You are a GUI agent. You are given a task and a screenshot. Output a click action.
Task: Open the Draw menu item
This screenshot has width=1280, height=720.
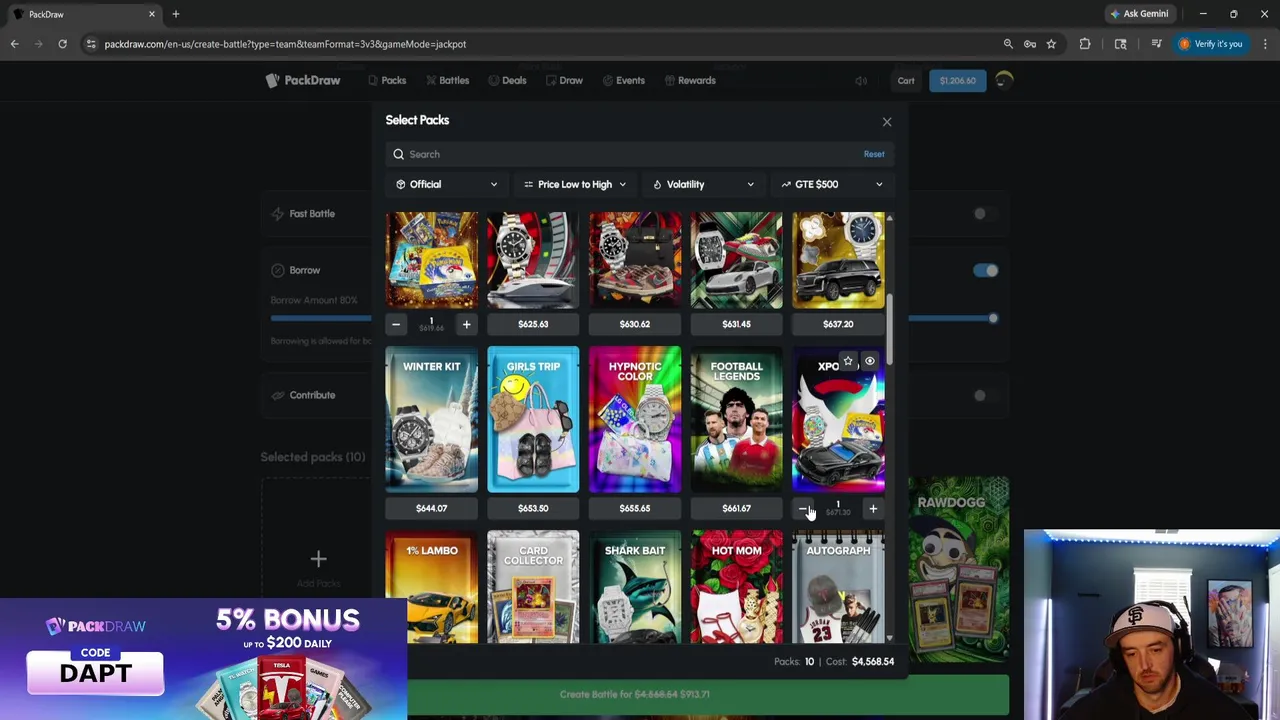pyautogui.click(x=564, y=80)
